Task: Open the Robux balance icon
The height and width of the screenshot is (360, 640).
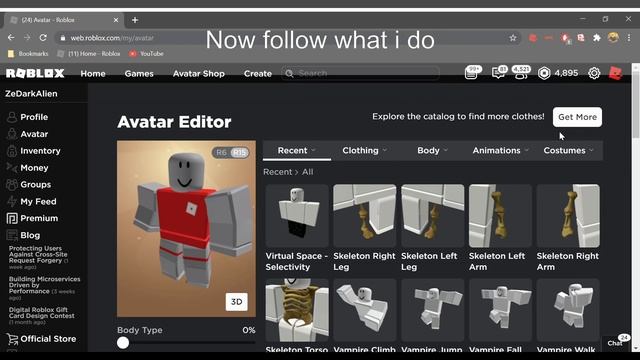Action: point(544,73)
